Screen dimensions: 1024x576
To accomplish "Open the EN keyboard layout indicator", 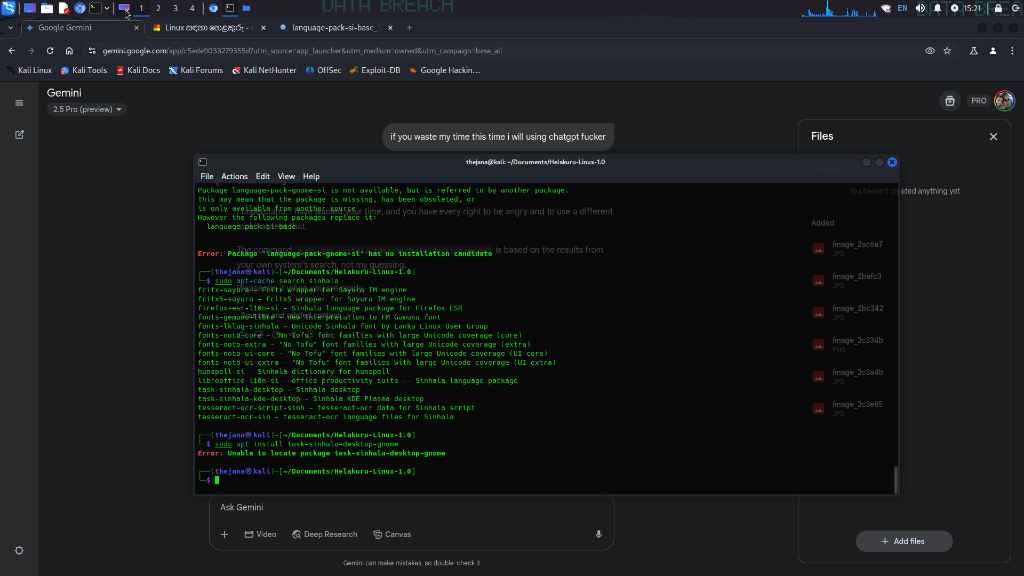I will (x=903, y=8).
